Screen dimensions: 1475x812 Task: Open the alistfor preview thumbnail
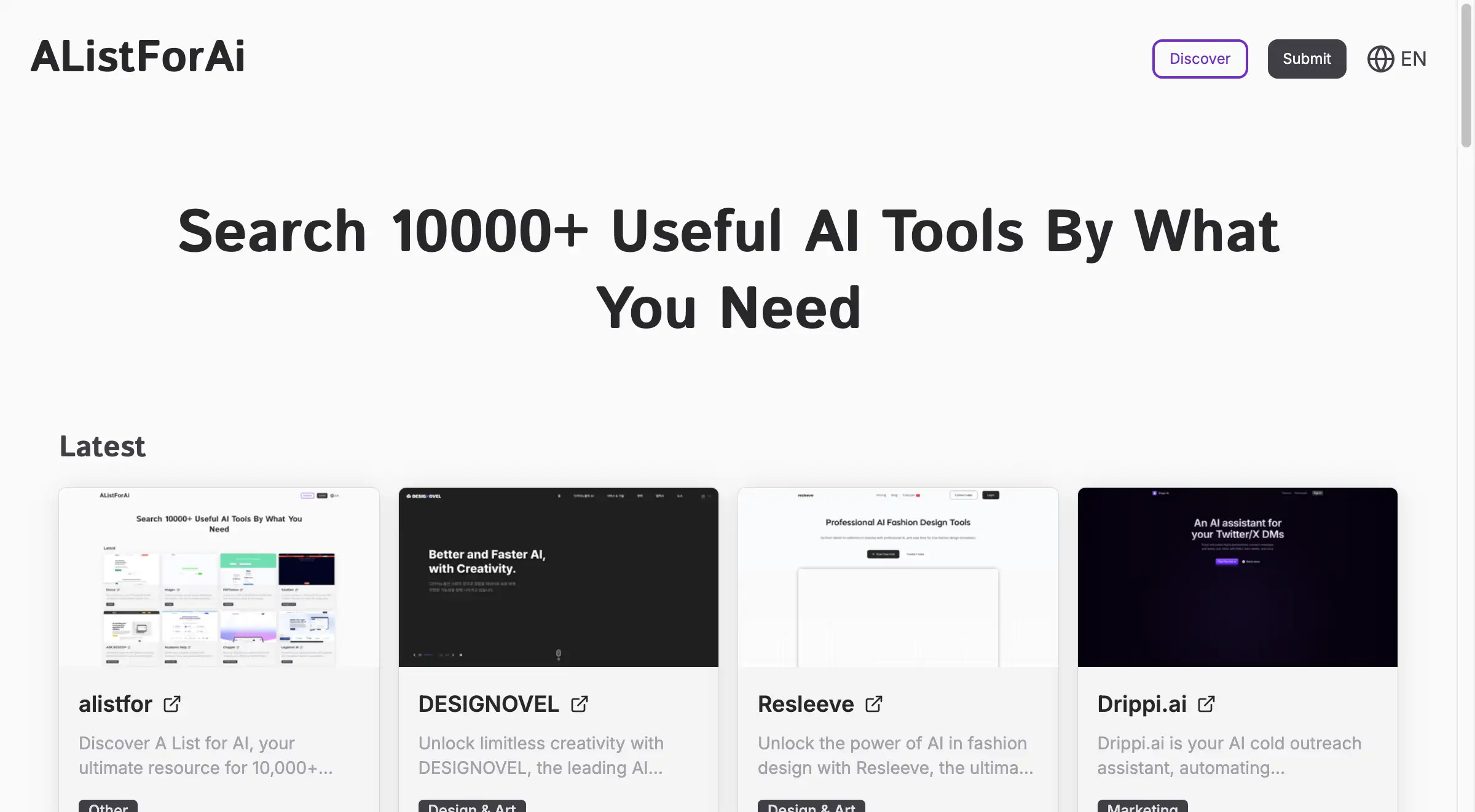[x=219, y=577]
